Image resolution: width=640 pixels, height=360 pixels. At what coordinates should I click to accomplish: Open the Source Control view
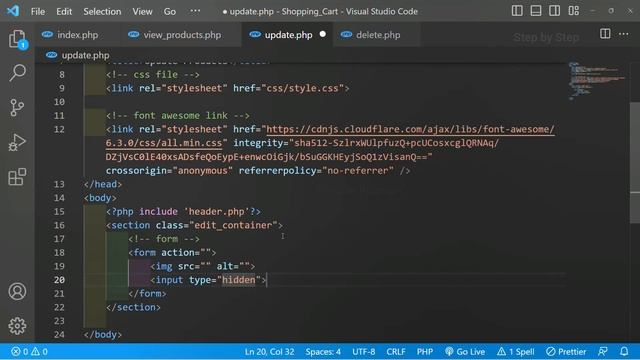(x=17, y=108)
